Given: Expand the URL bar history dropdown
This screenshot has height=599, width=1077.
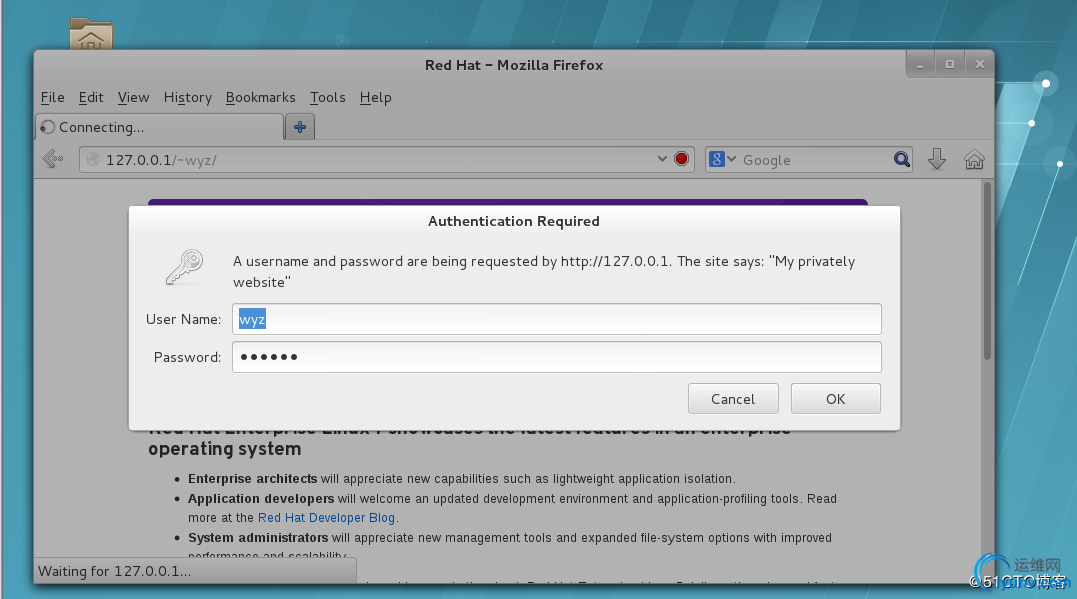Looking at the screenshot, I should click(662, 159).
